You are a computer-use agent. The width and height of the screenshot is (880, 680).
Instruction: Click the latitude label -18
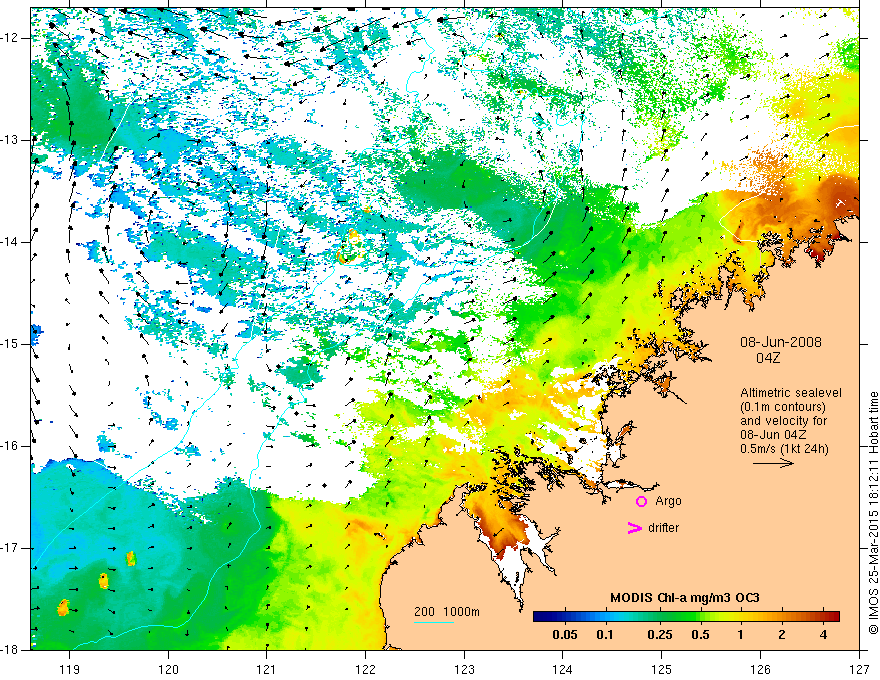click(x=10, y=650)
